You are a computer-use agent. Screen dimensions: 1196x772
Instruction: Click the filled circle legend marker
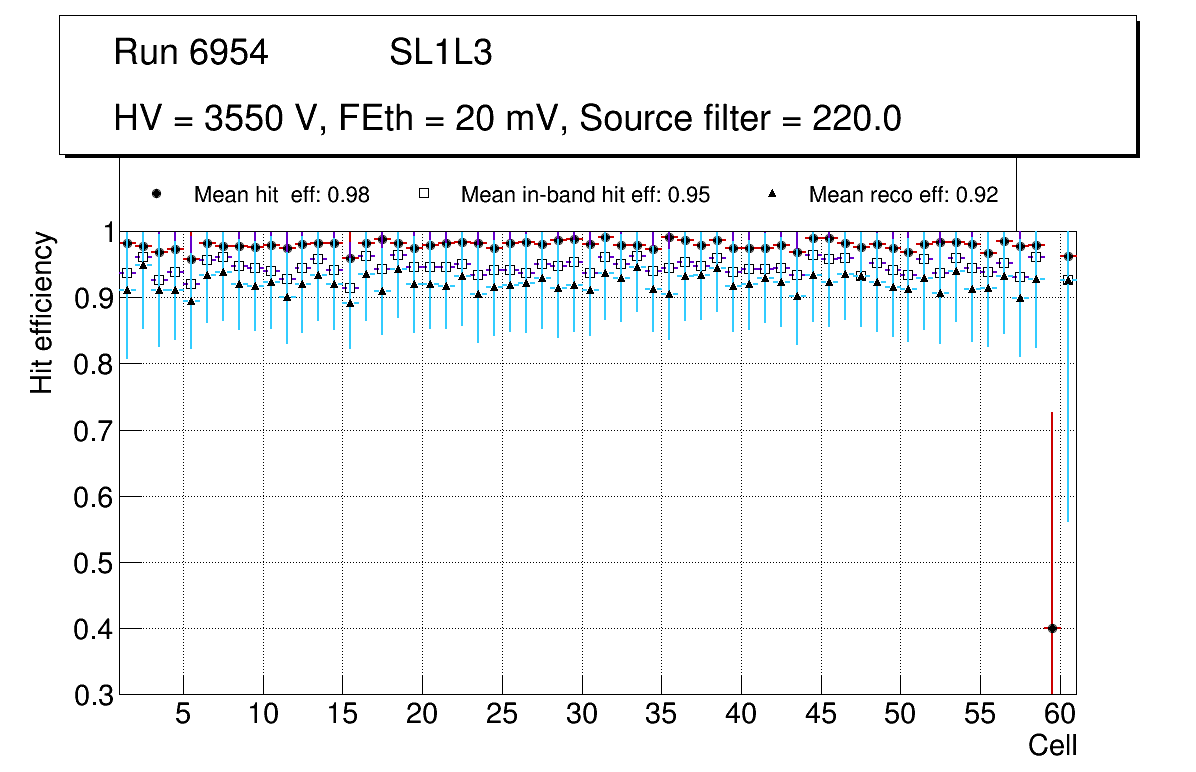[155, 195]
